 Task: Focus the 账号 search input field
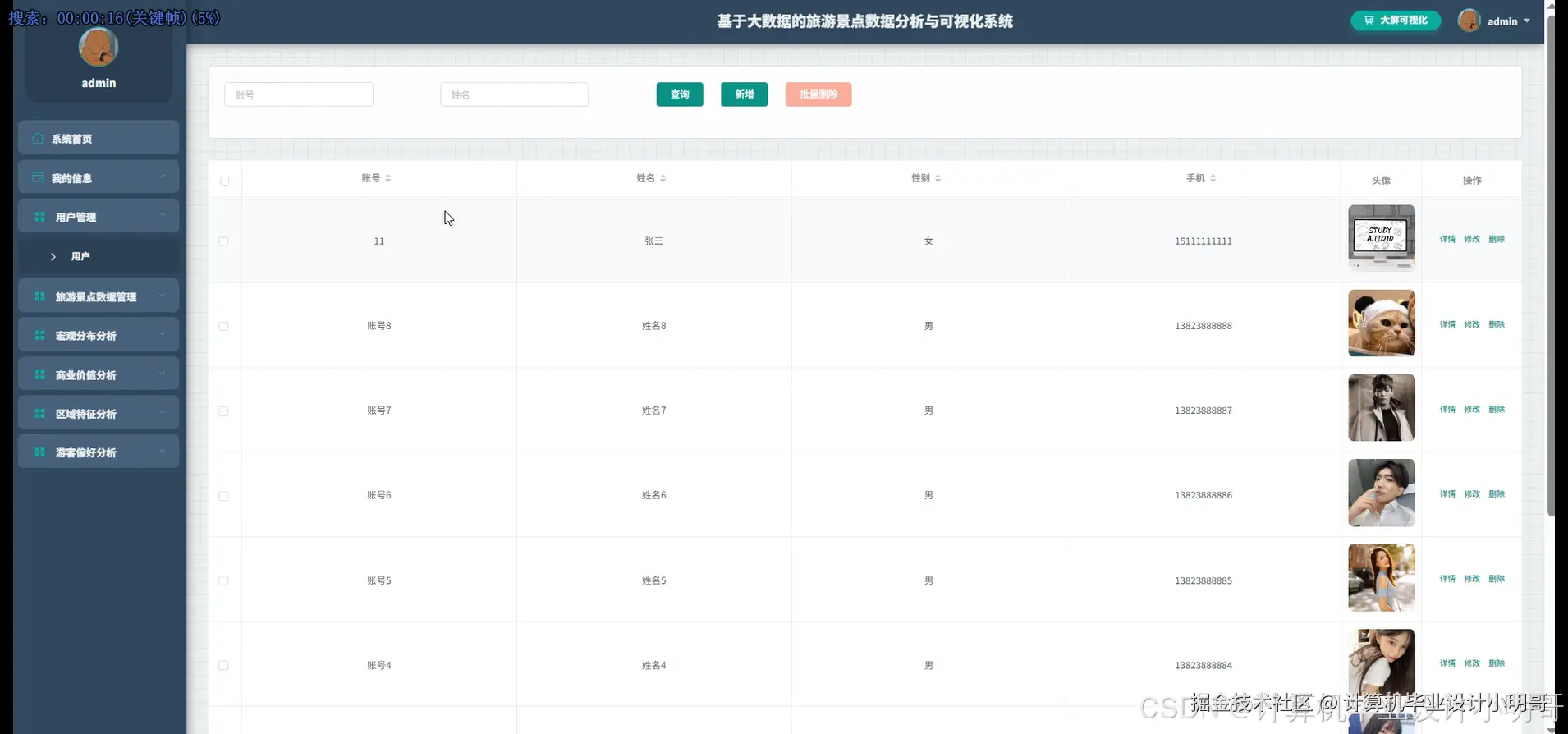tap(299, 94)
